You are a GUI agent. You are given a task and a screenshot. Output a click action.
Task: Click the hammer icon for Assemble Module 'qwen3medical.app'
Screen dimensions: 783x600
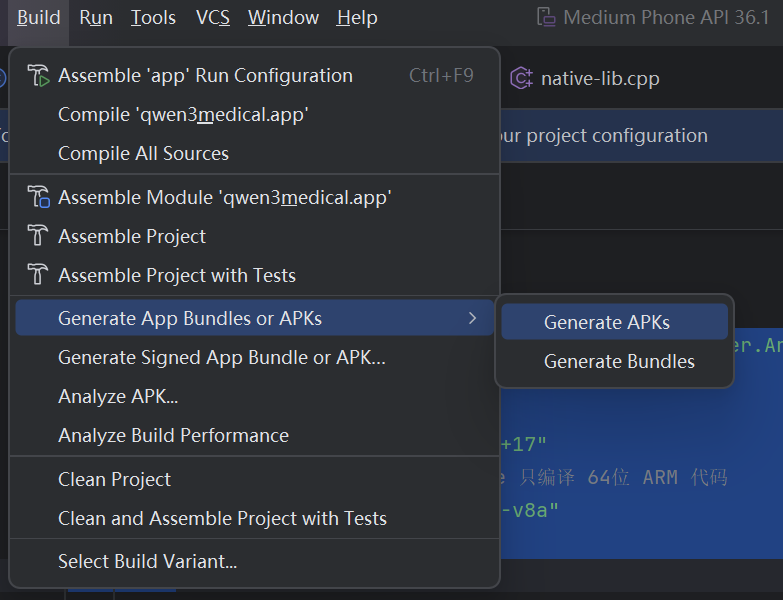pyautogui.click(x=38, y=197)
